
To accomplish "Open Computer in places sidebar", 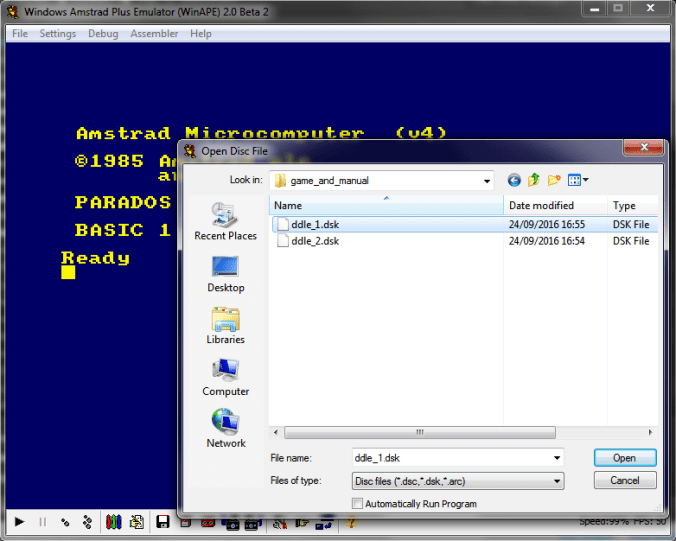I will tap(225, 378).
